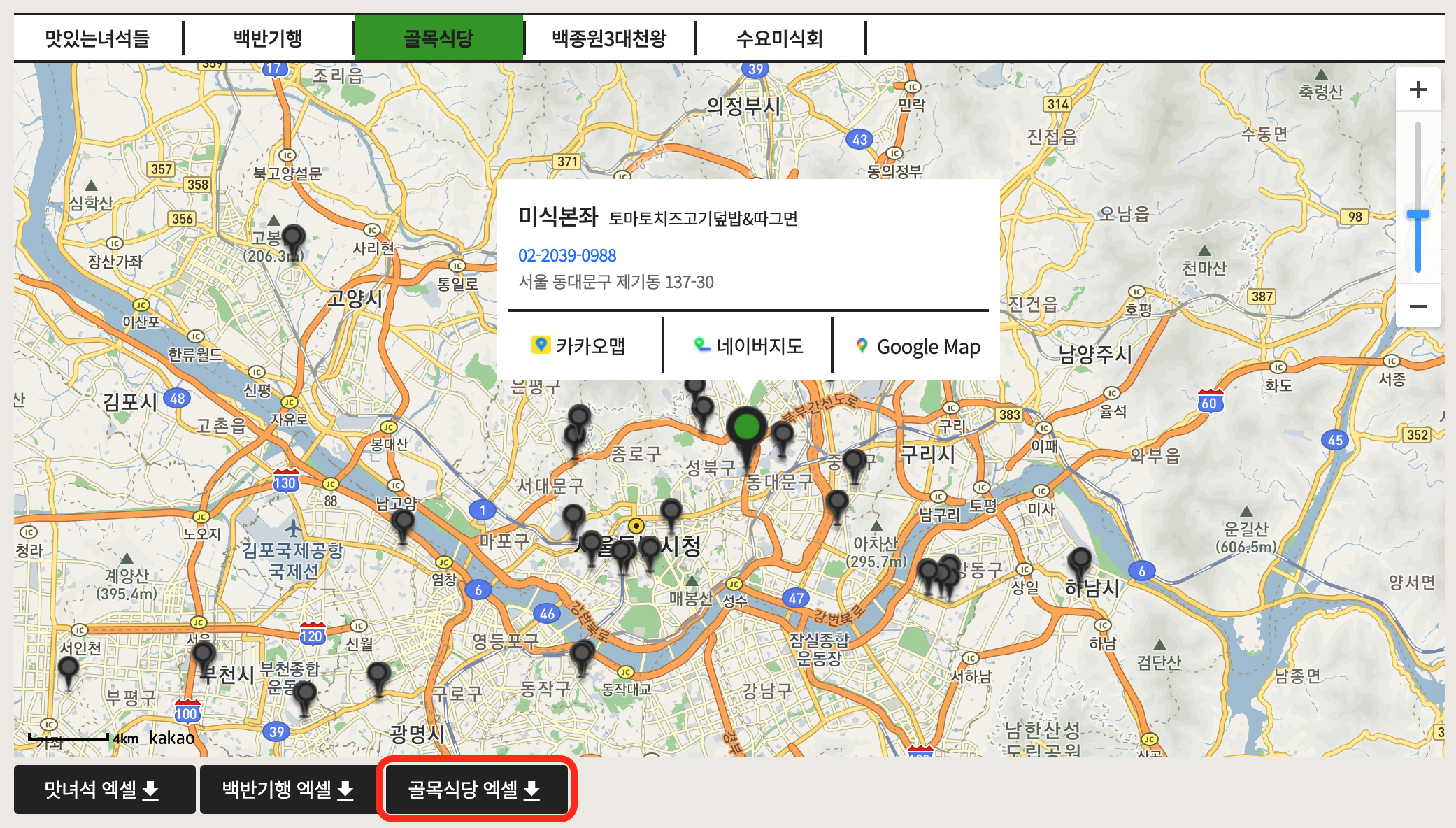Download 백반기행 엑셀 file
This screenshot has height=828, width=1456.
coord(288,790)
